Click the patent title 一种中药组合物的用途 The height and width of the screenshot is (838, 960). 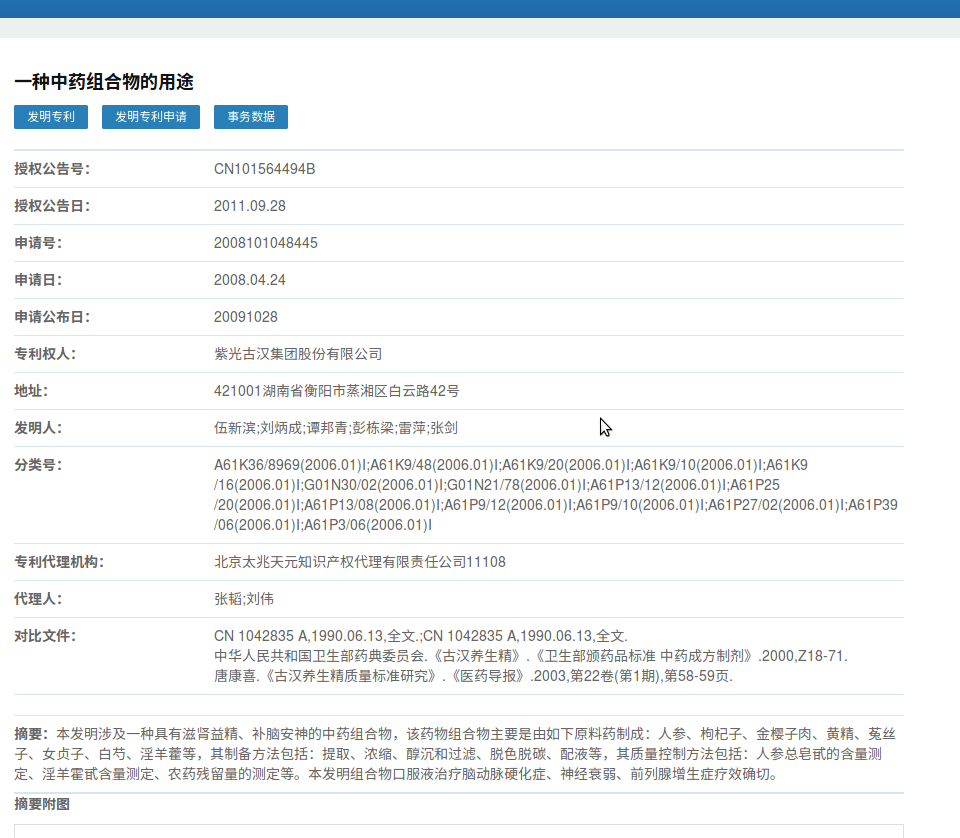(x=104, y=82)
